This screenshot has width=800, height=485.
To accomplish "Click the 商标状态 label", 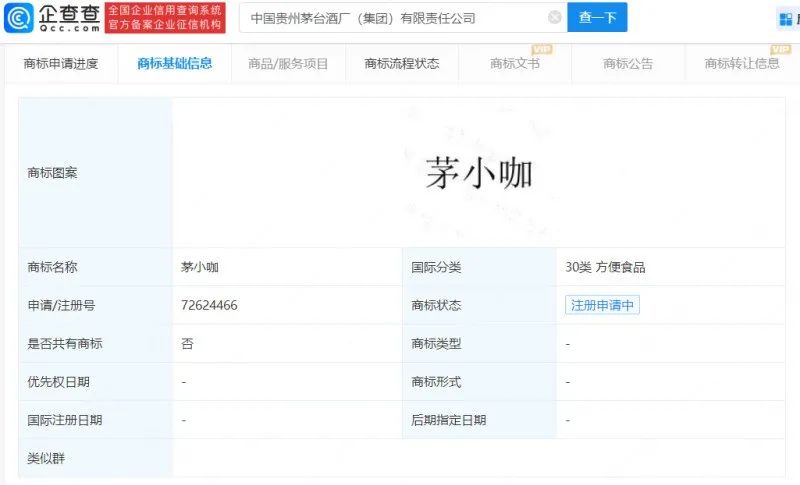I will (436, 305).
